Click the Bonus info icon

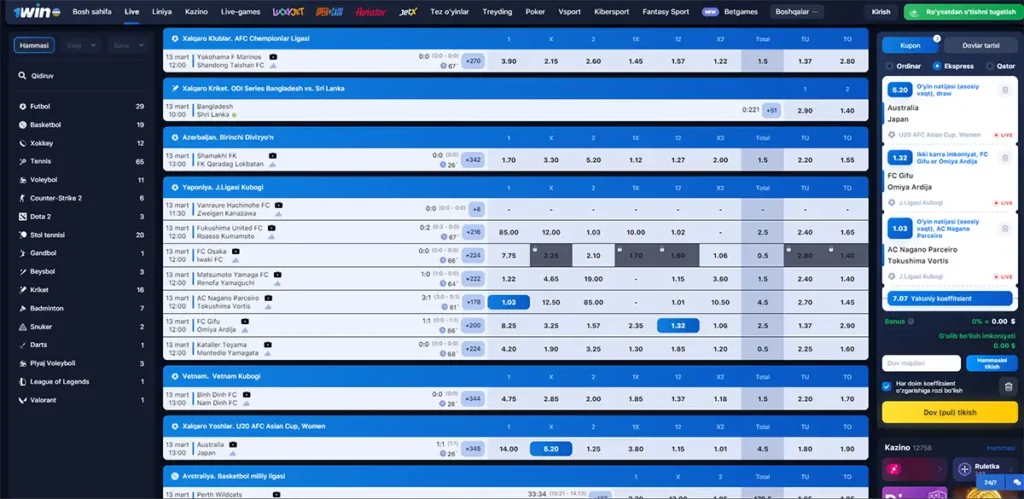(912, 321)
